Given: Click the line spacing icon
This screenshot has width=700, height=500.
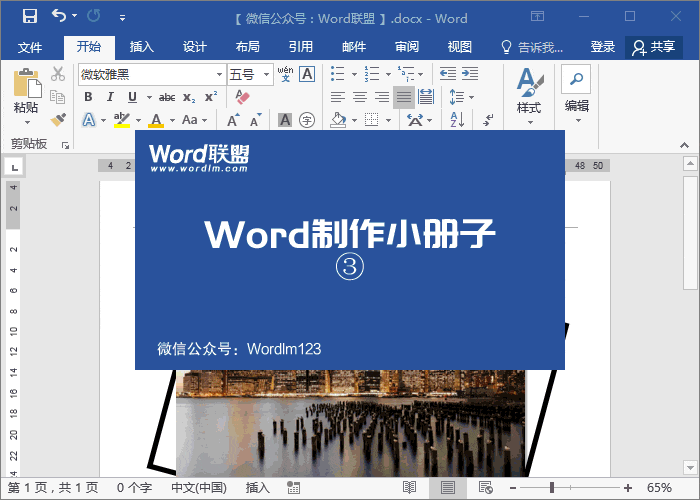Looking at the screenshot, I should [x=457, y=97].
